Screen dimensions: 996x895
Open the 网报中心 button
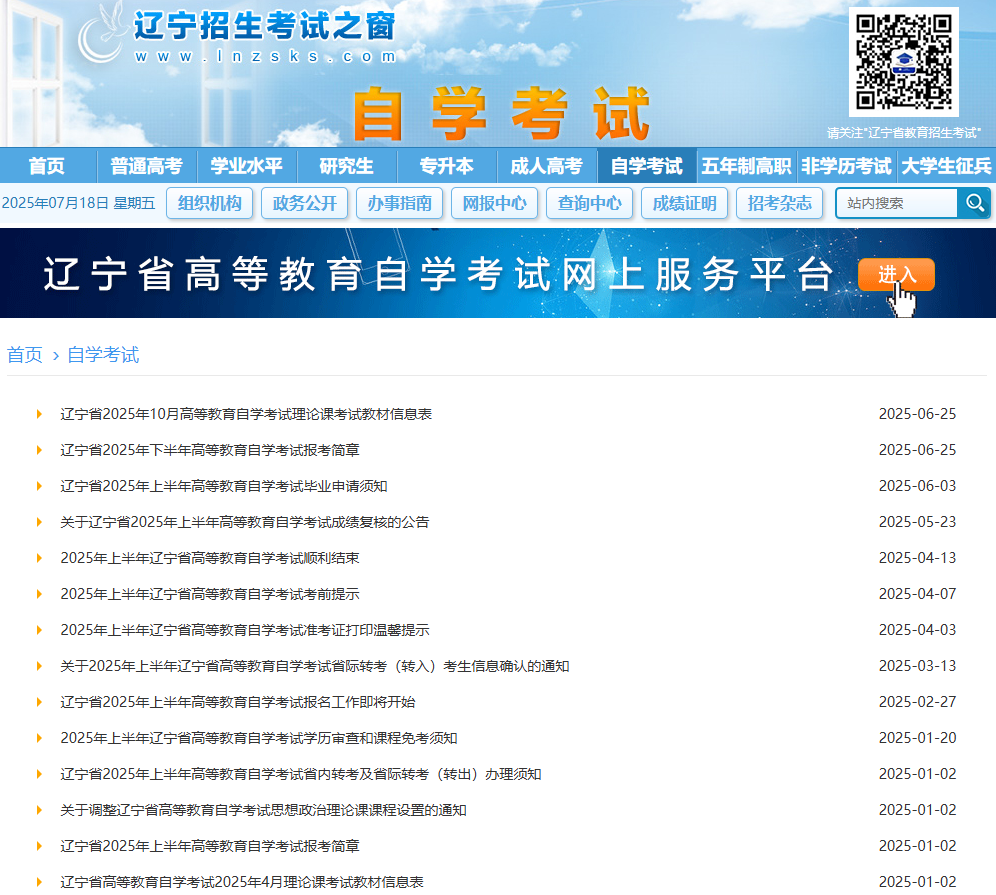pos(495,203)
